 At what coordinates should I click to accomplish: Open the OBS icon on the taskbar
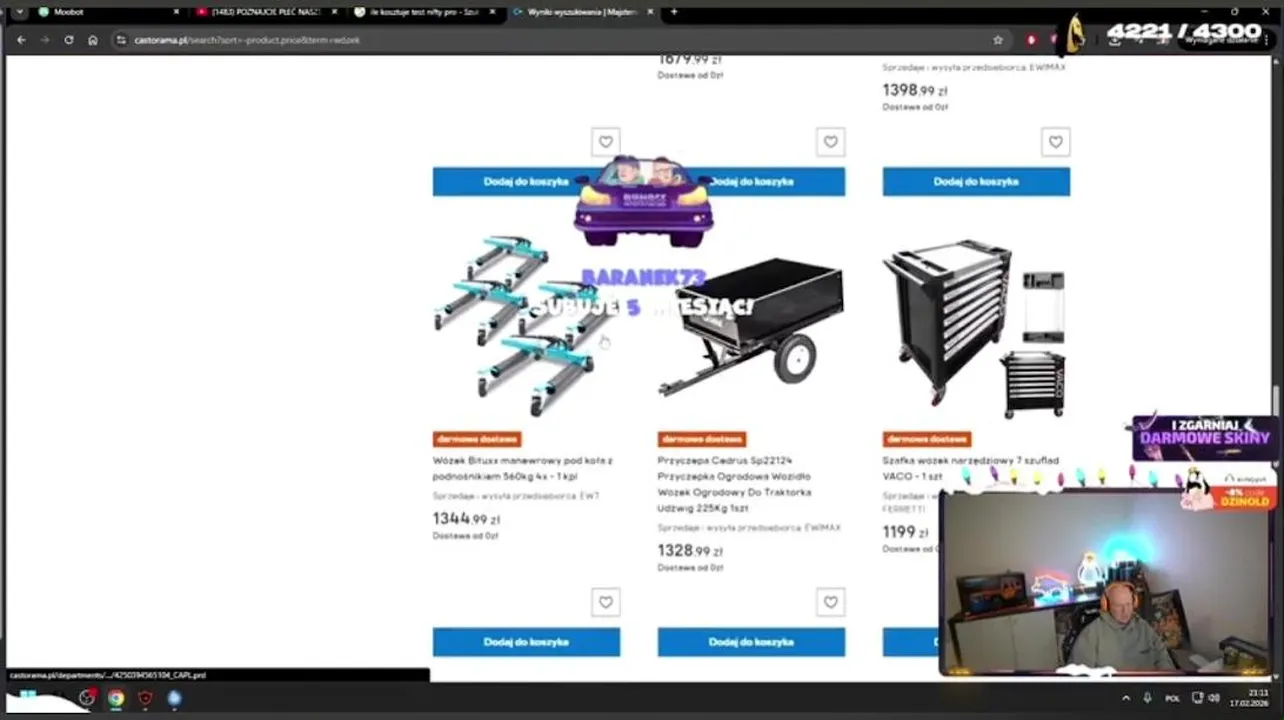[87, 698]
